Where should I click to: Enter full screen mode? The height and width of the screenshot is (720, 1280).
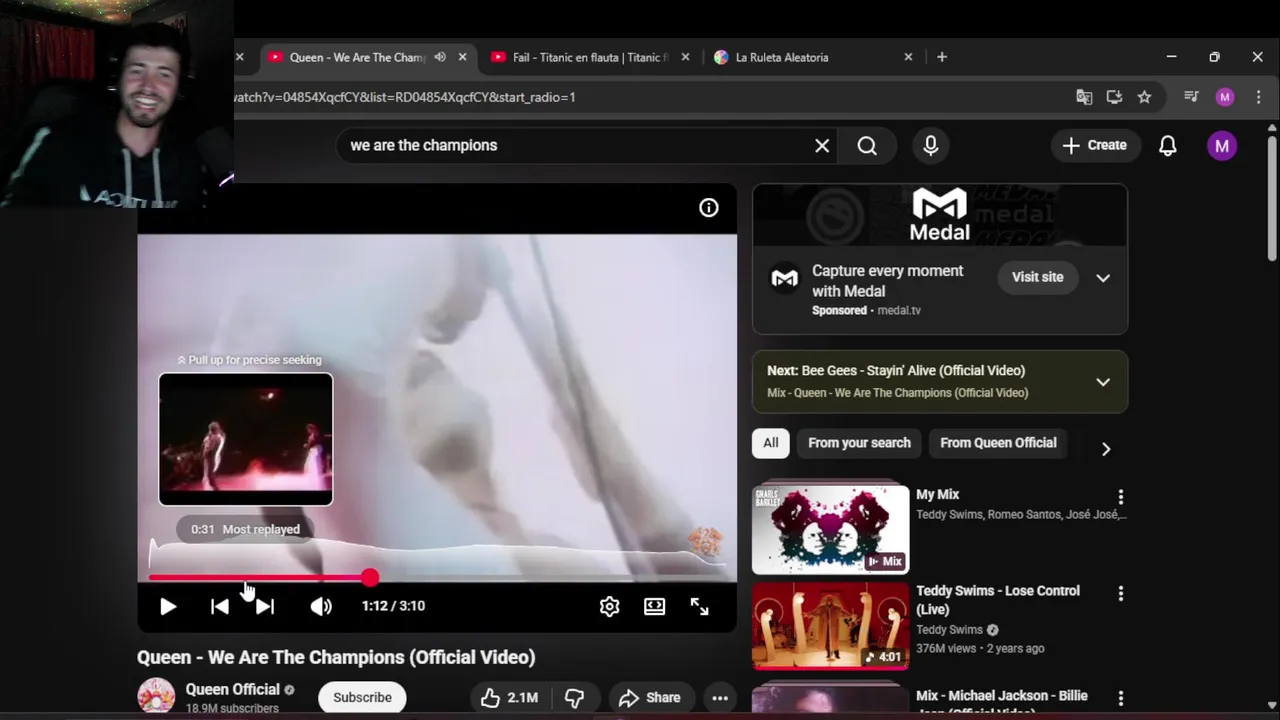click(x=699, y=606)
